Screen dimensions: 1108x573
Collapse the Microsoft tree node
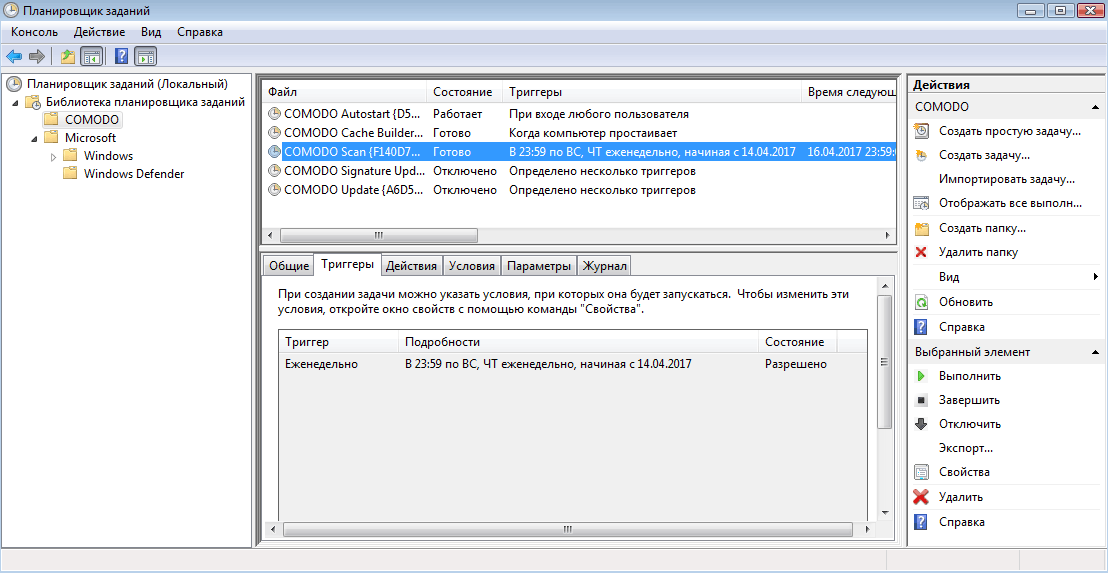(34, 138)
